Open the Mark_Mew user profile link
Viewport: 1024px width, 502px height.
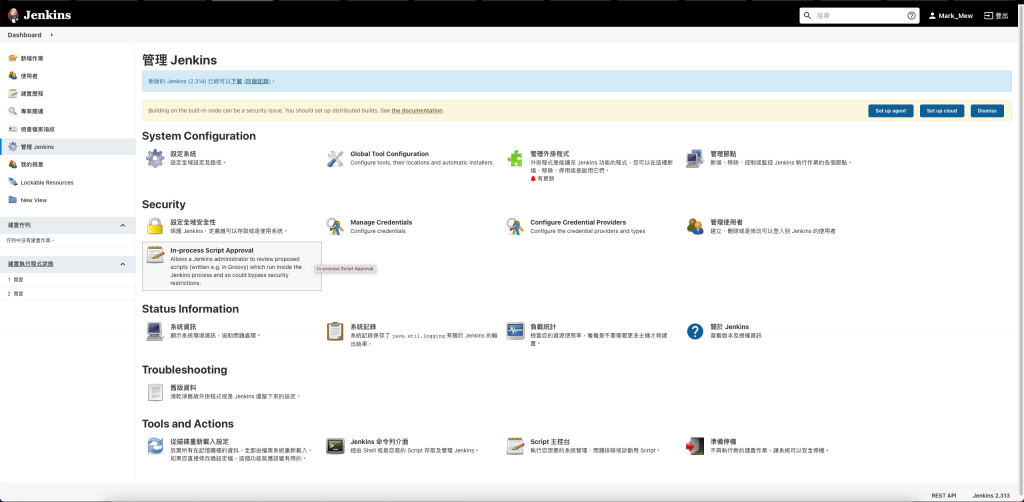950,16
